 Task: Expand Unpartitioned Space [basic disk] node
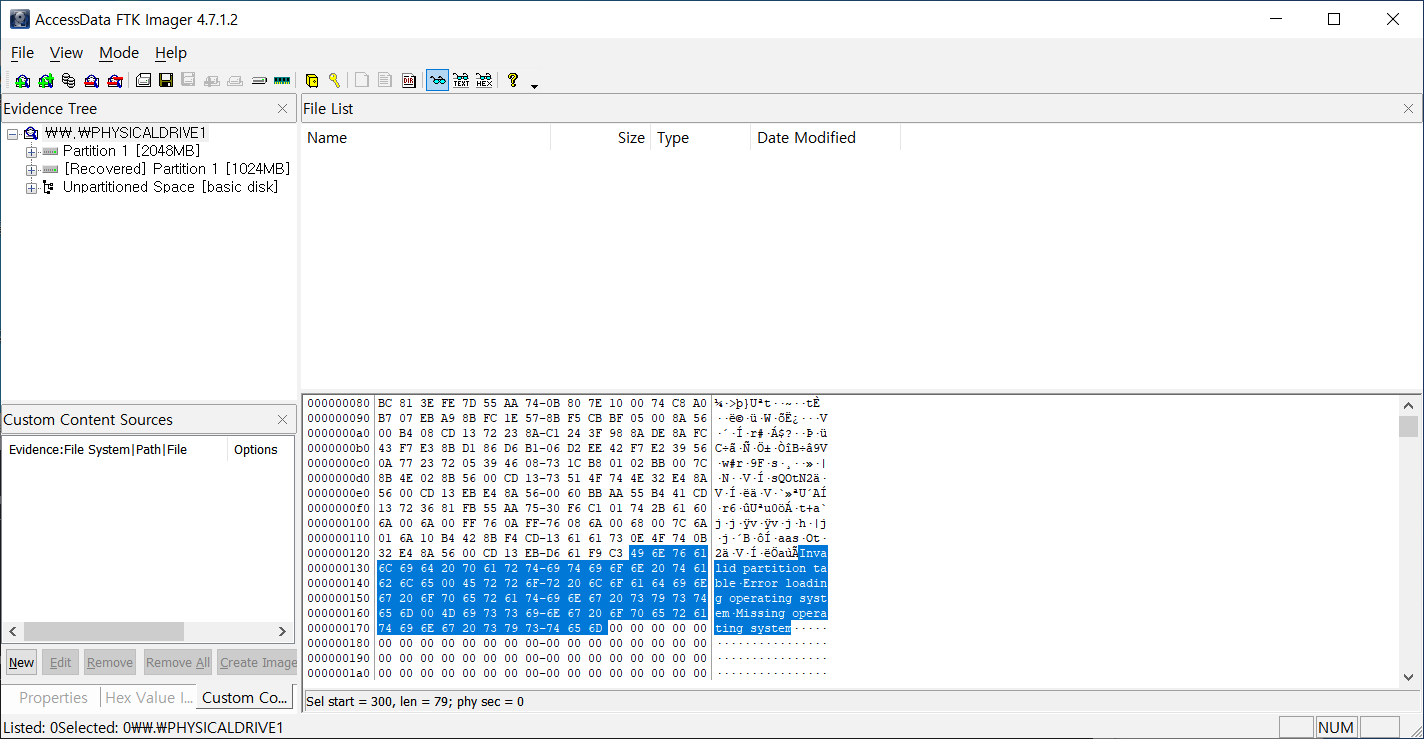pyautogui.click(x=31, y=187)
